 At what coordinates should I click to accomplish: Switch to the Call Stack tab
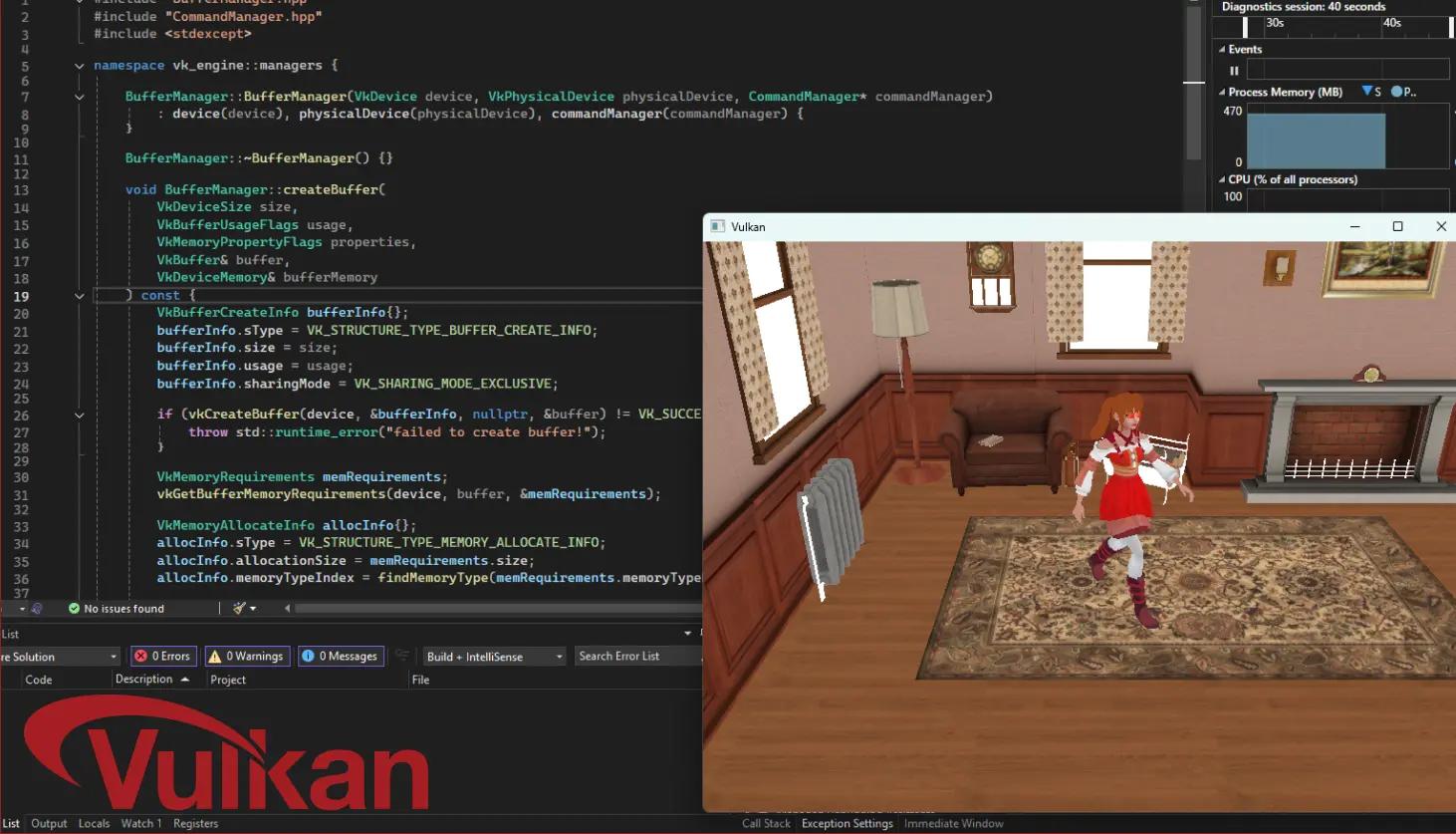click(766, 823)
